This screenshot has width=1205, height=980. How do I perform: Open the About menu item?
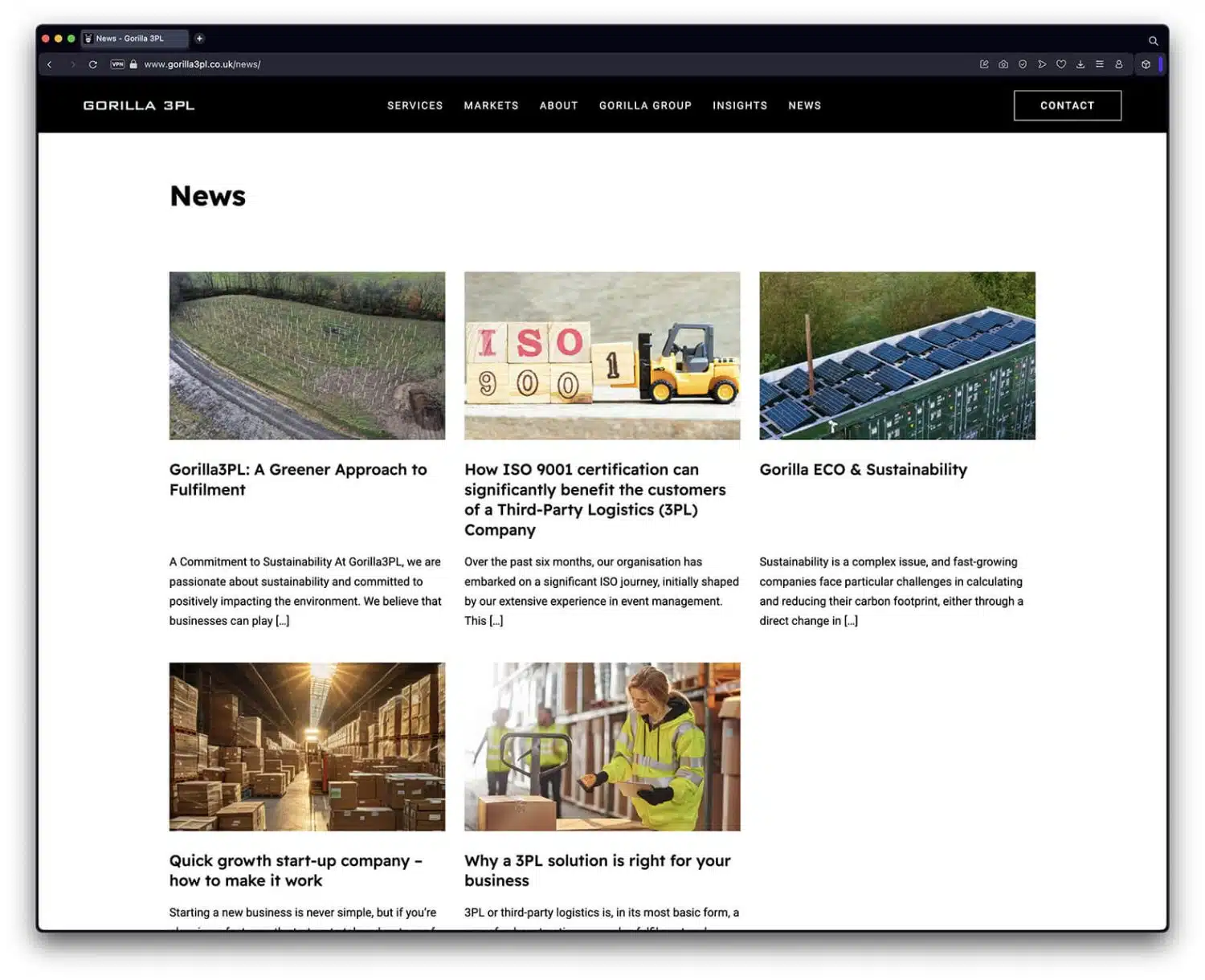click(558, 105)
